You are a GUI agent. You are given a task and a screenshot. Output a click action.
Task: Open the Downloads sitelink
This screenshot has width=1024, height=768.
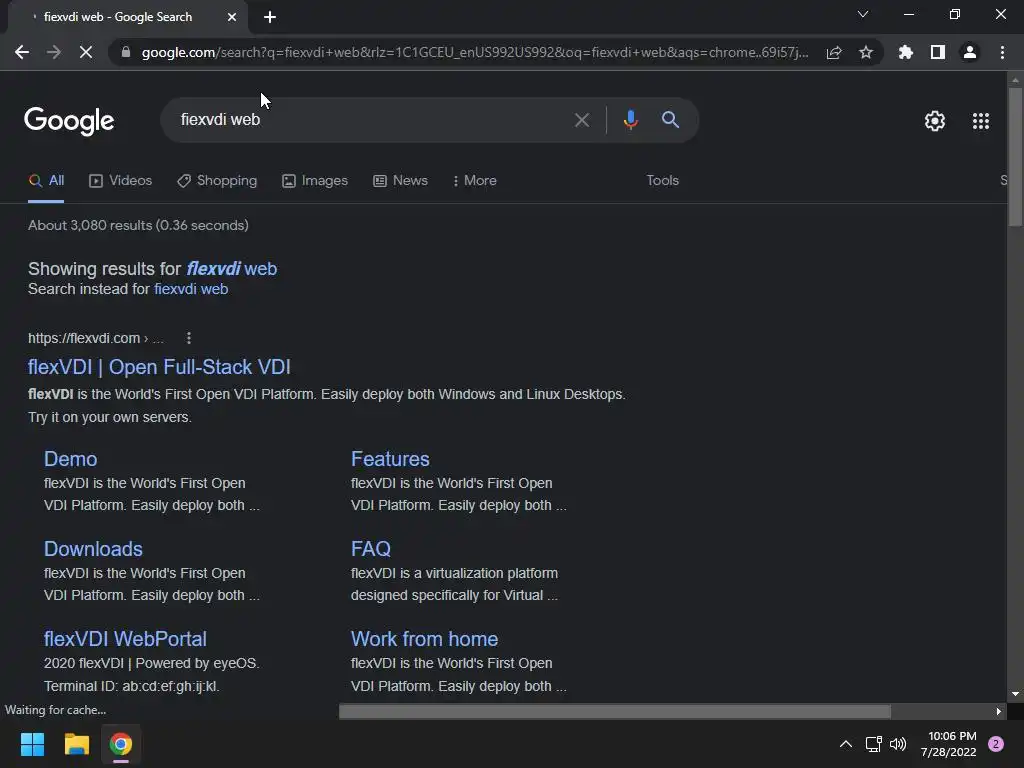[93, 549]
